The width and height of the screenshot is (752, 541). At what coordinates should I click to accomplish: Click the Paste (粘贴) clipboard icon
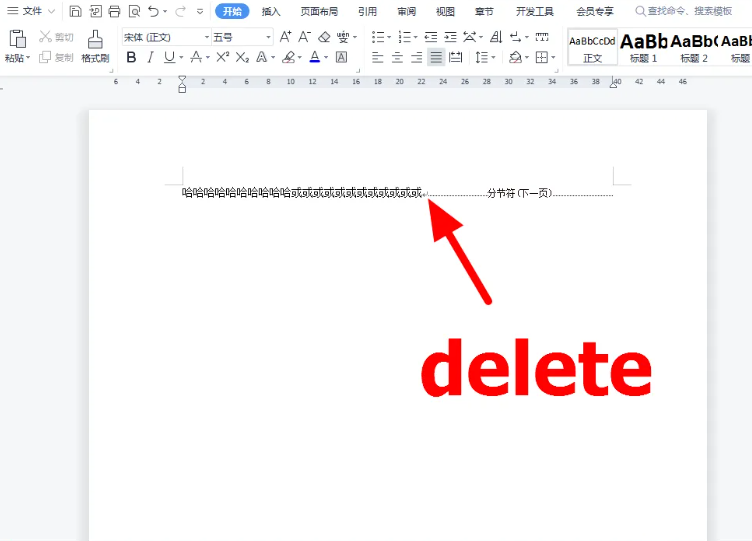coord(17,40)
